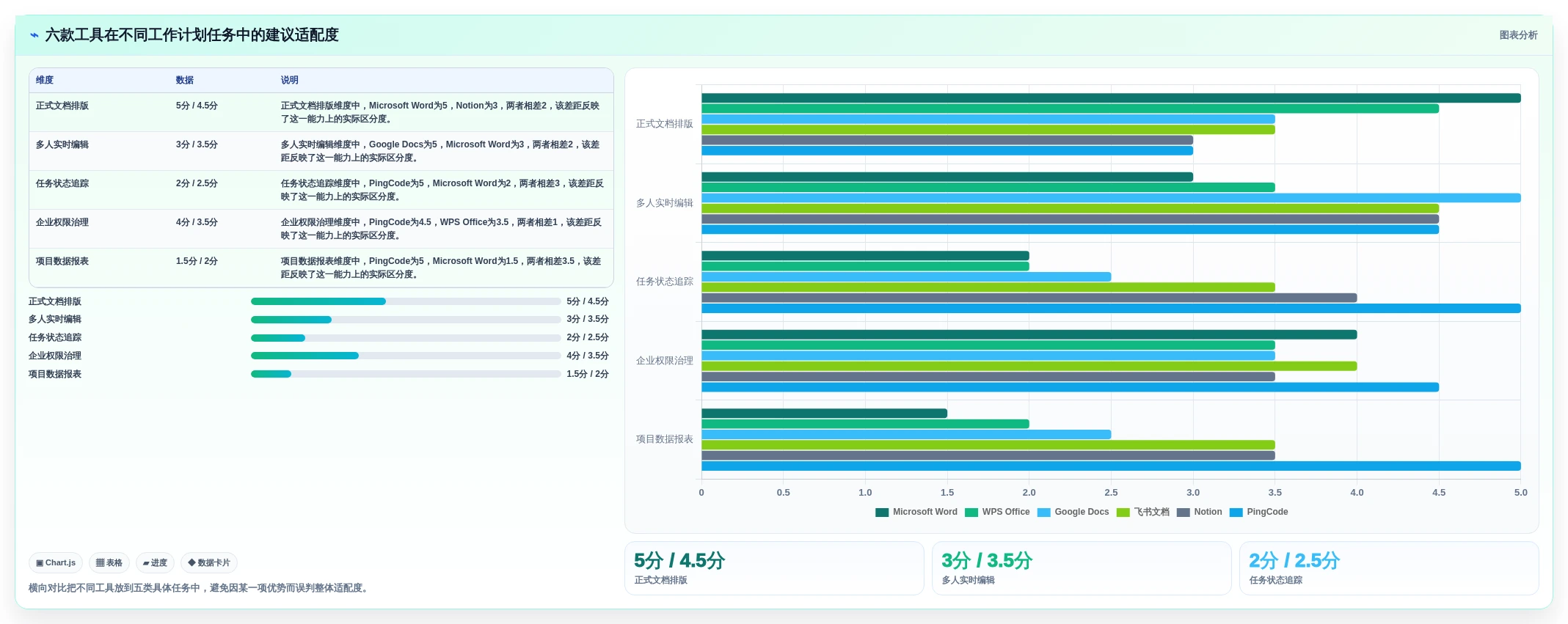This screenshot has width=1568, height=624.
Task: Click the description starting 多人实时编辑维度中，Google Docs为5
Action: [440, 151]
